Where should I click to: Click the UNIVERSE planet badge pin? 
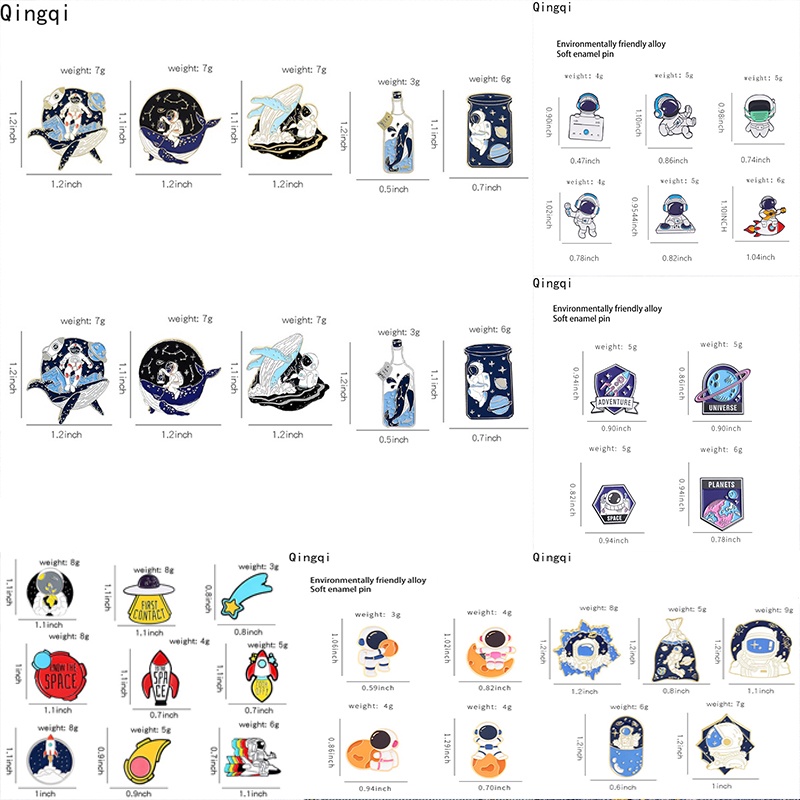(x=722, y=389)
